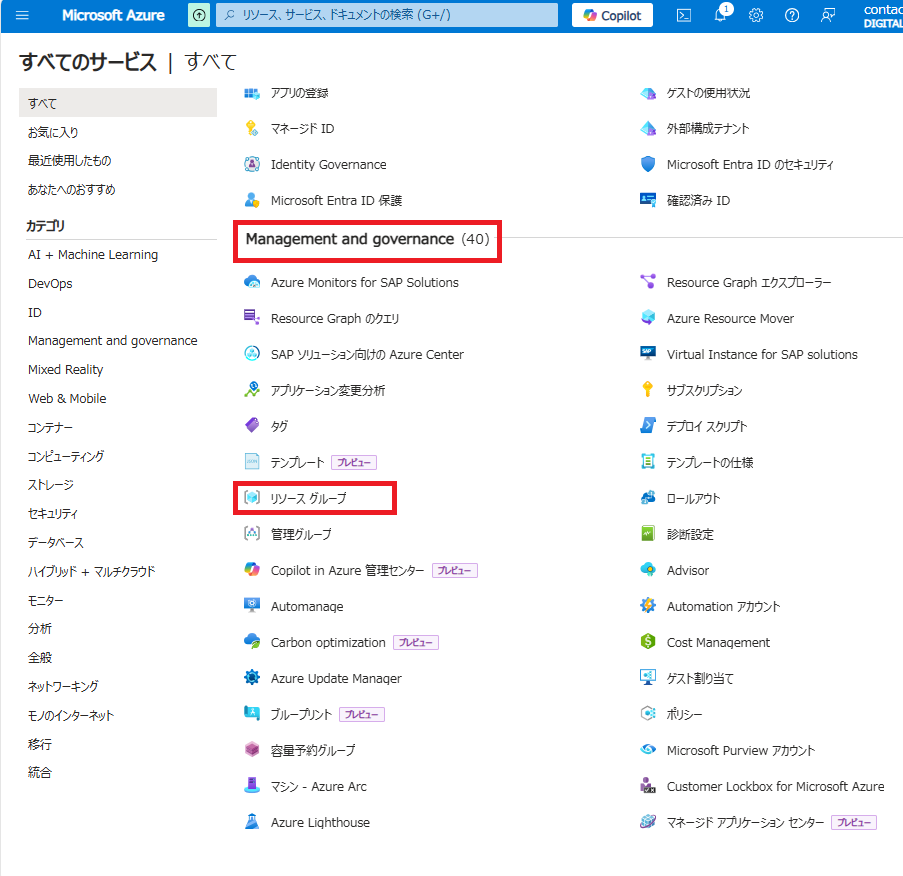The image size is (903, 876).
Task: Open the Customer Lockbox for Microsoft Azure link
Action: click(775, 786)
